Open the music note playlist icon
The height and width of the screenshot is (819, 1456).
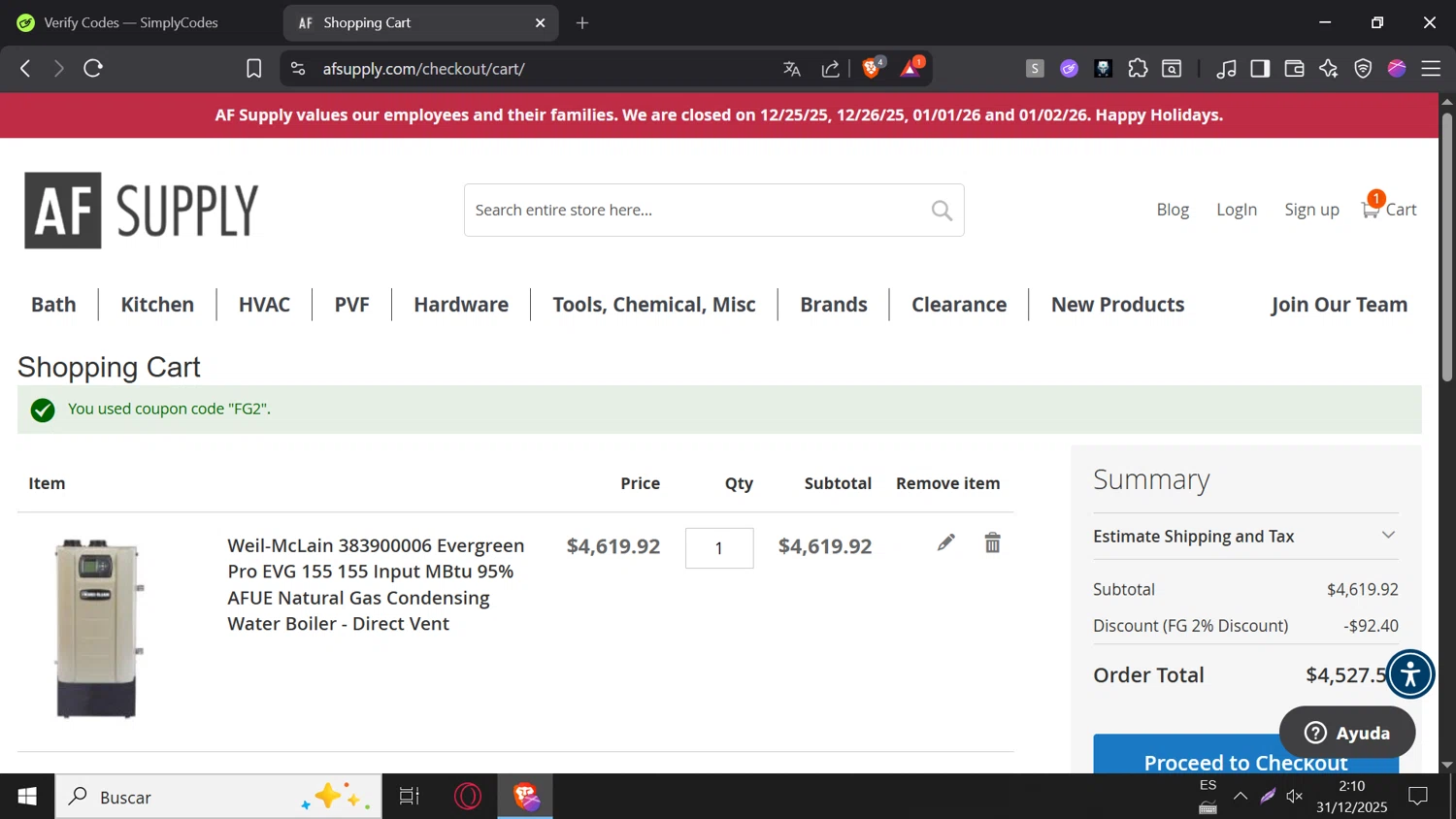[1227, 69]
